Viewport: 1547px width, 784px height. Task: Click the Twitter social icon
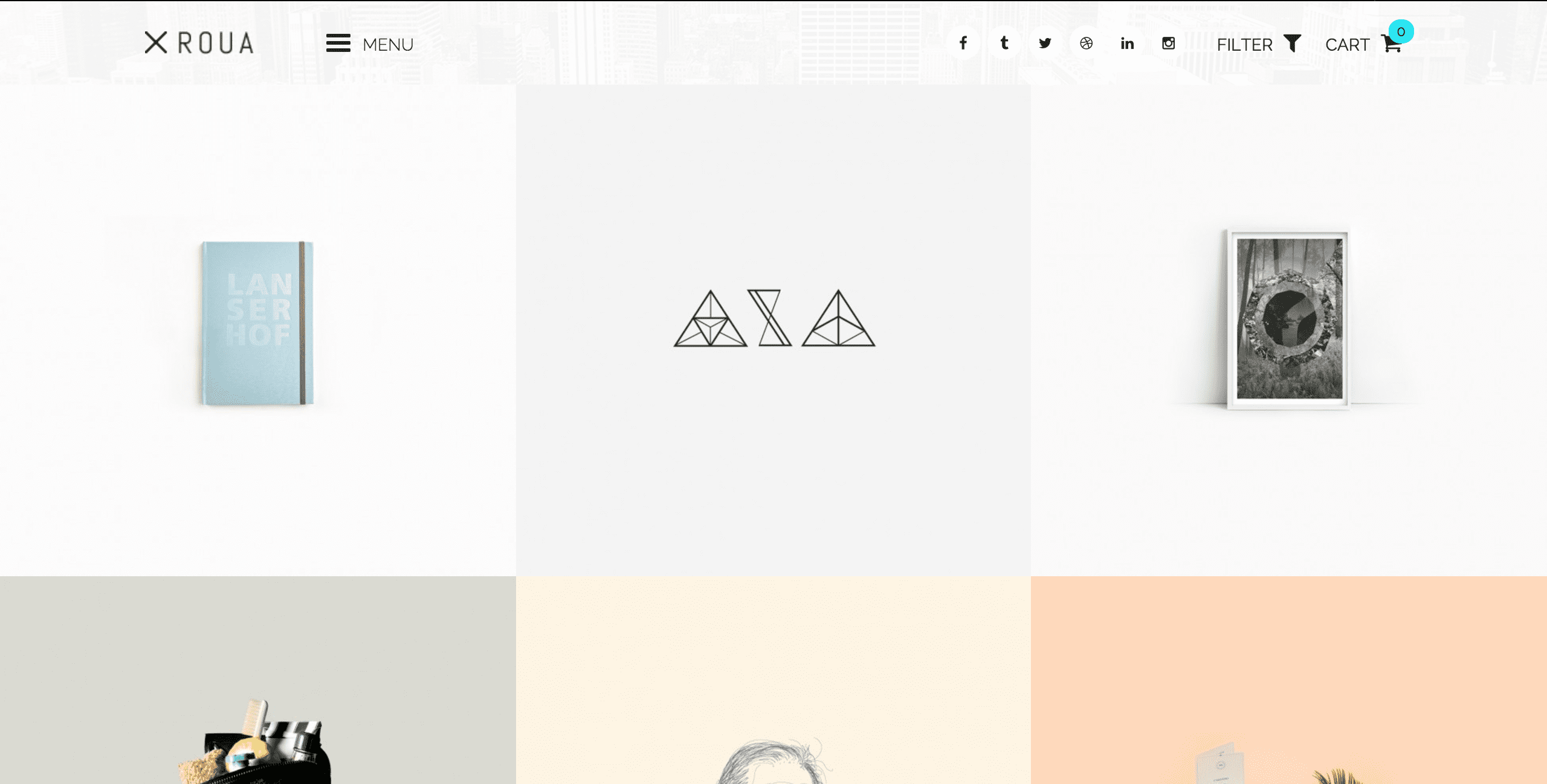click(x=1044, y=42)
